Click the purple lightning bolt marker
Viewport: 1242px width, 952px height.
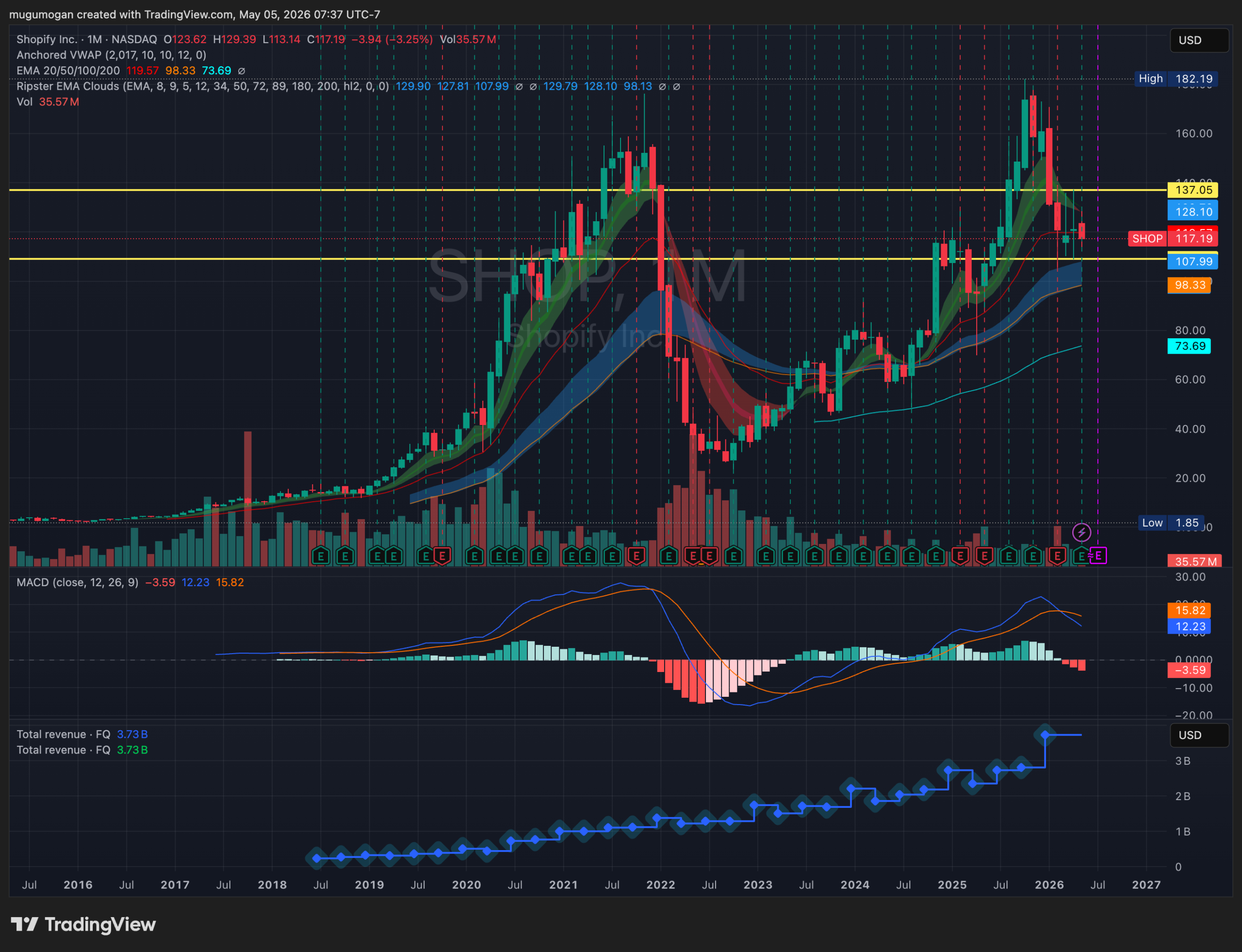1081,532
